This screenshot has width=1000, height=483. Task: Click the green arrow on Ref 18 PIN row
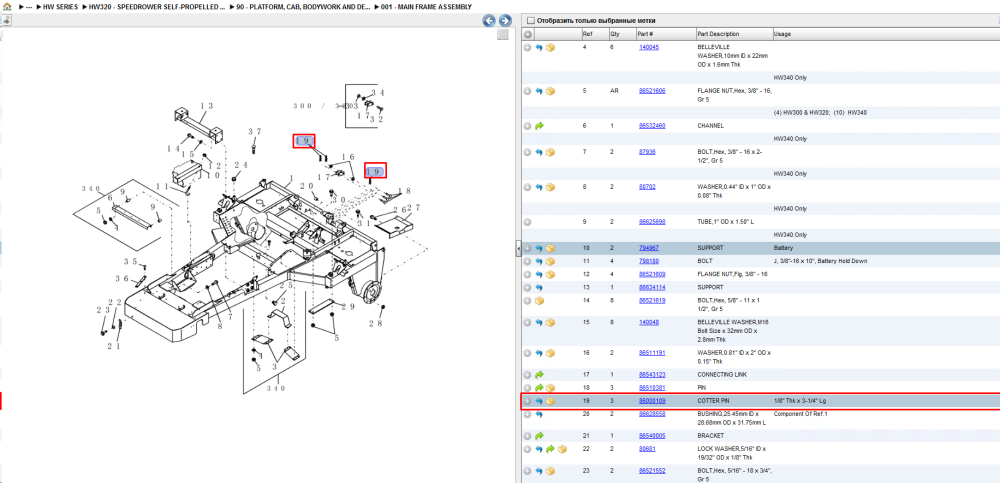coord(539,388)
